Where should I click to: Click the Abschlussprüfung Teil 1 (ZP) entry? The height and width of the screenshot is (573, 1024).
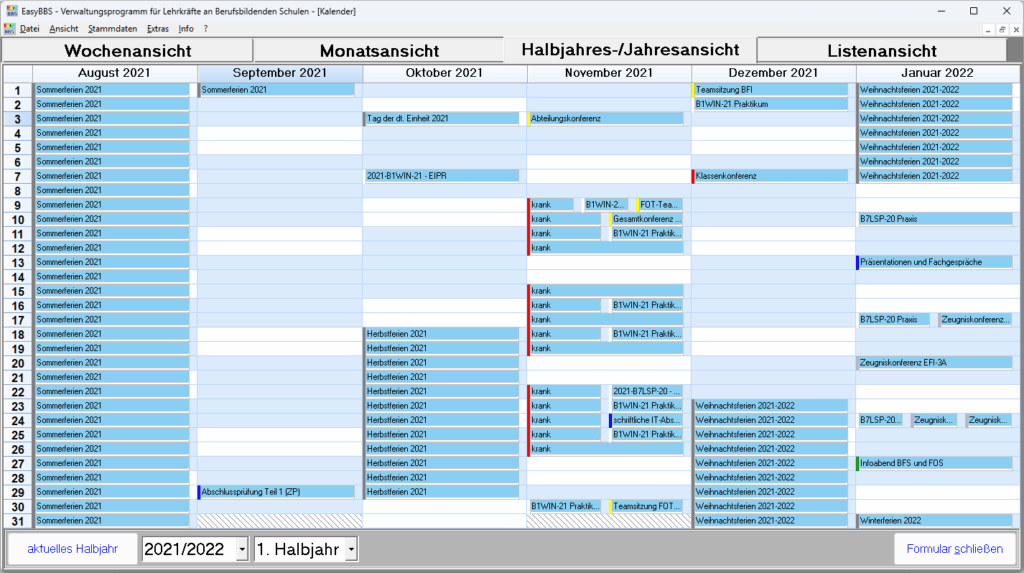(277, 492)
